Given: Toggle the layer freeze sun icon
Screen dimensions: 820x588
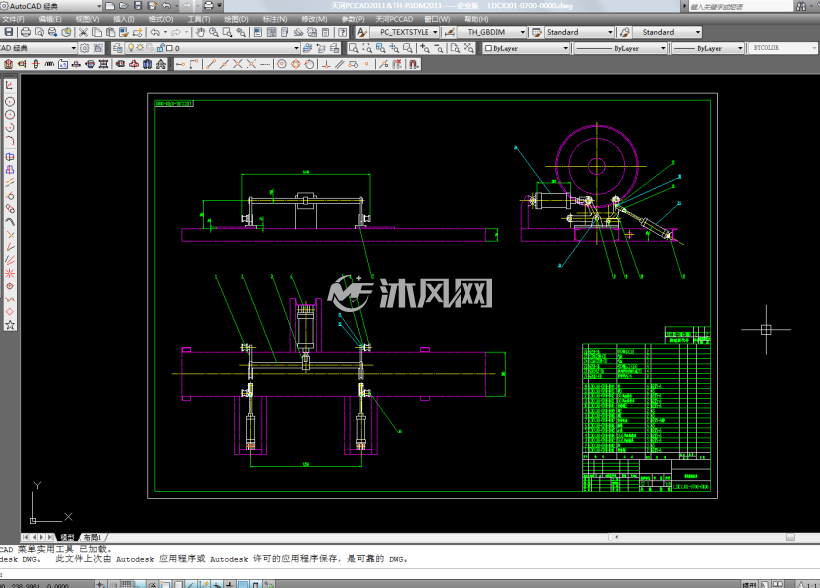Looking at the screenshot, I should point(140,48).
